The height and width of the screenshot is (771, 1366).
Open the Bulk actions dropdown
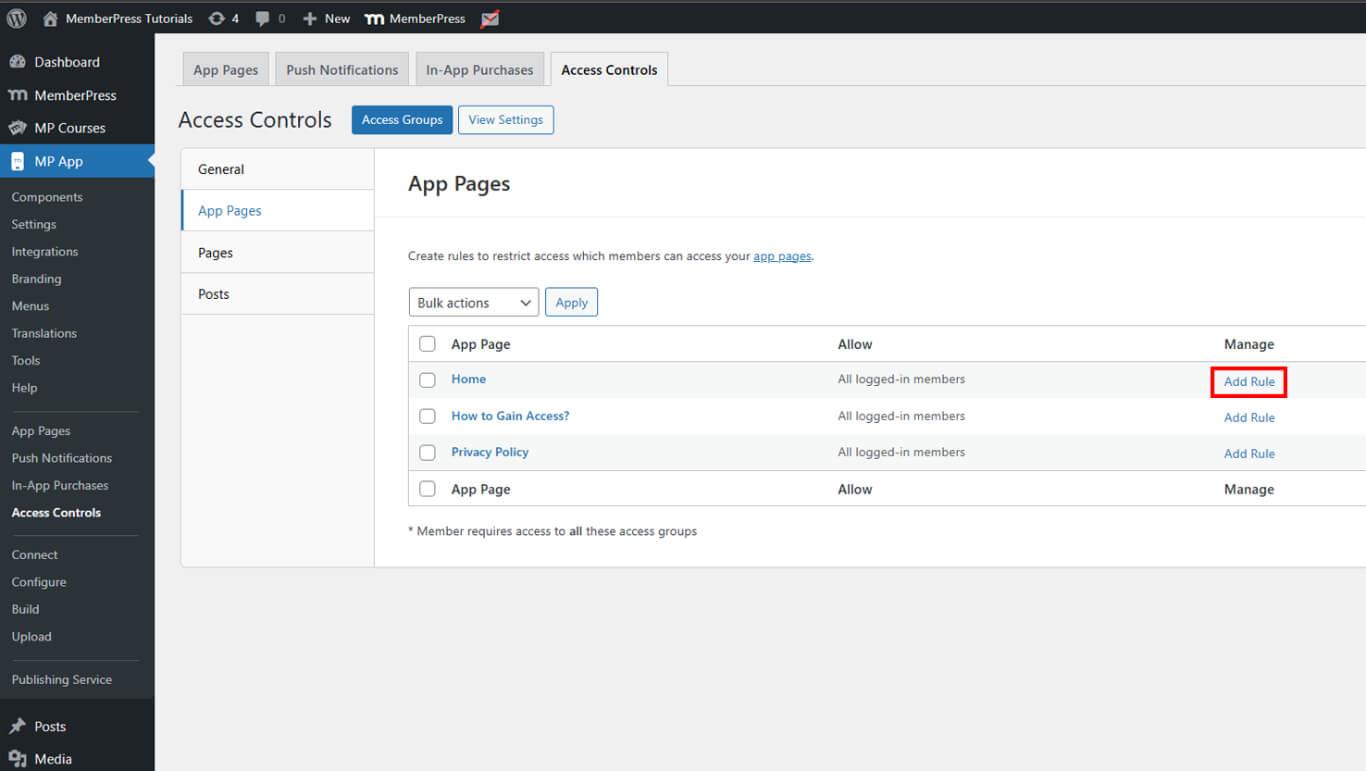[x=473, y=303]
